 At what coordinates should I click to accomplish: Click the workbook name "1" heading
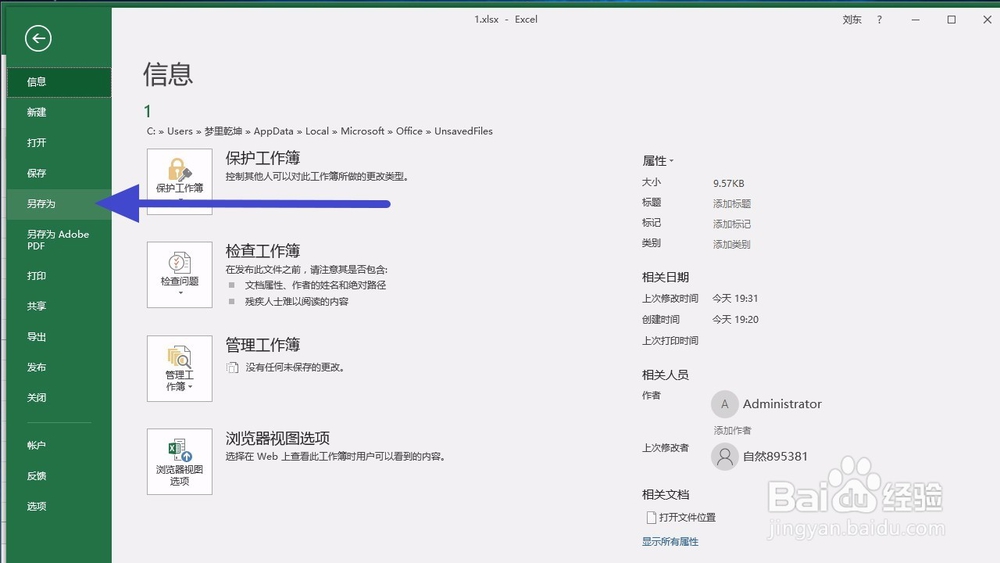pyautogui.click(x=147, y=112)
